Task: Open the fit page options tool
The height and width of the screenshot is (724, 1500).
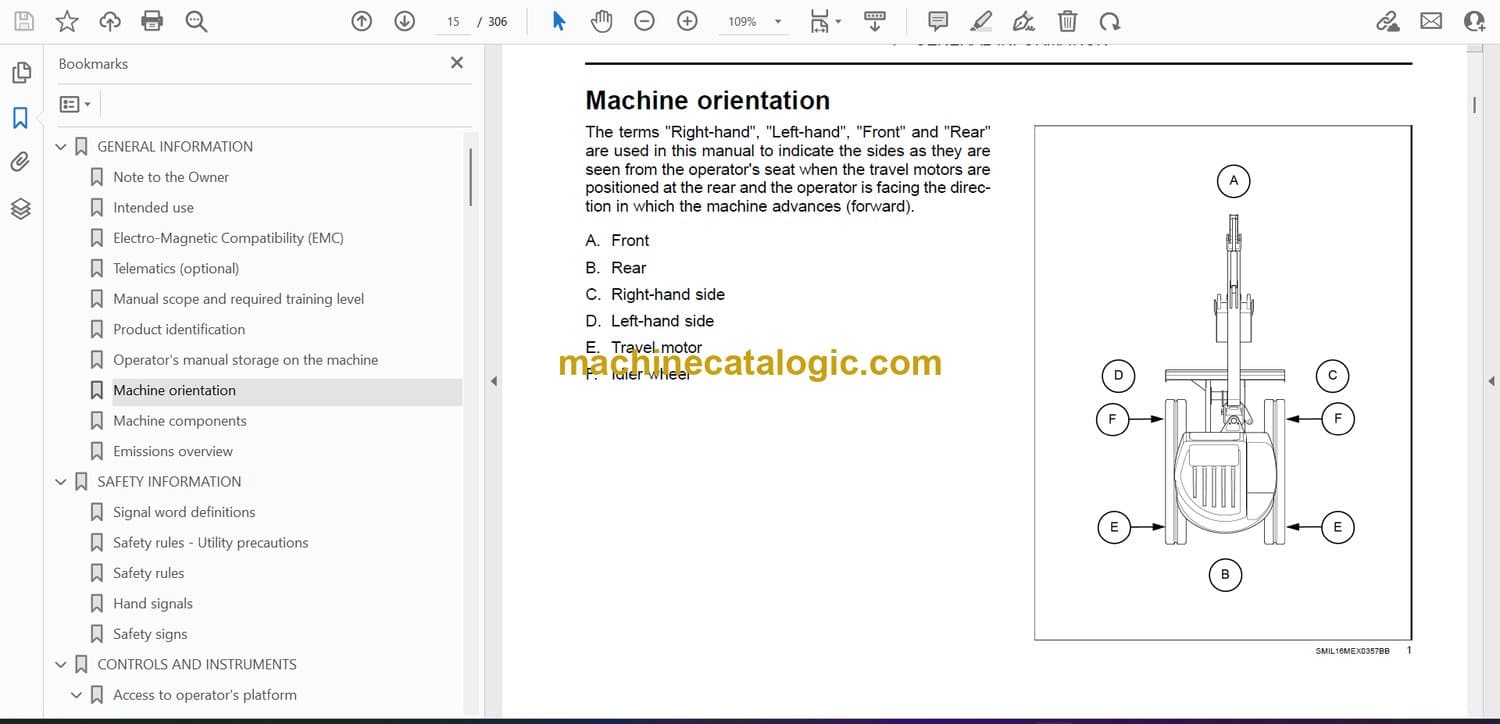Action: pos(825,21)
